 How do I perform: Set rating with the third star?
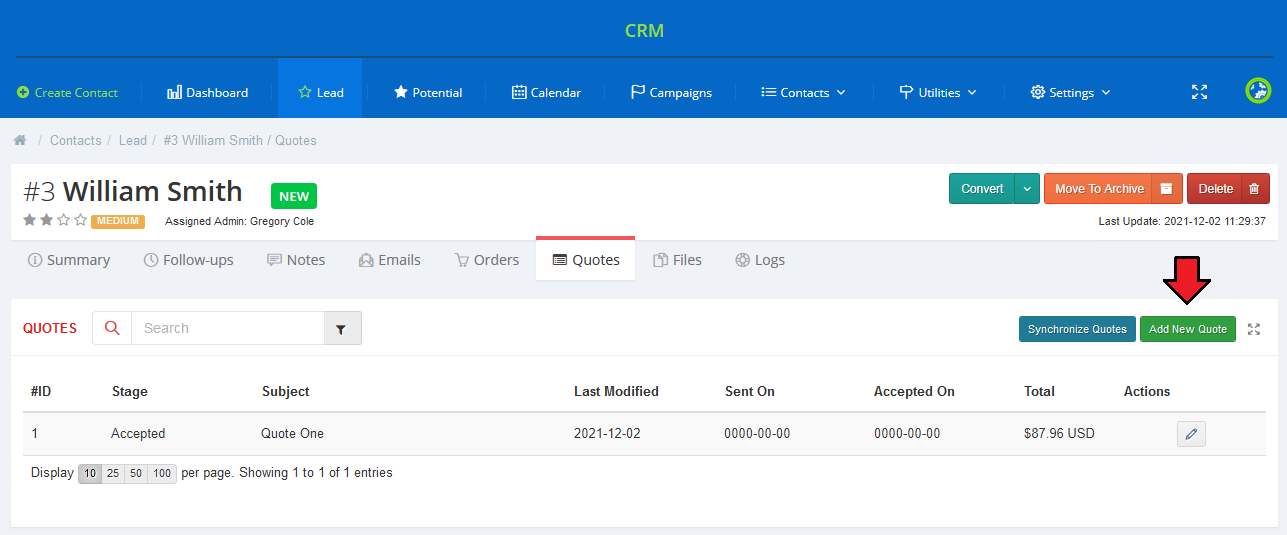click(x=64, y=220)
